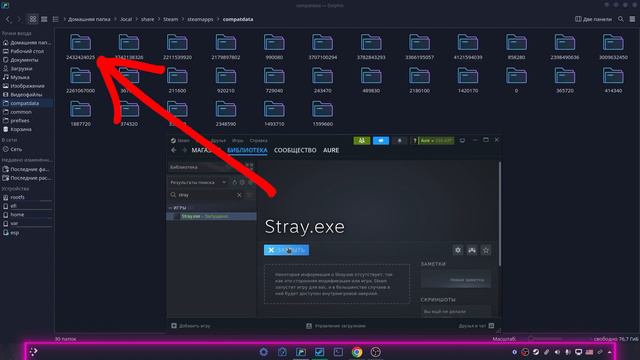The width and height of the screenshot is (640, 360).
Task: Select folder 2348590
Action: click(x=226, y=113)
